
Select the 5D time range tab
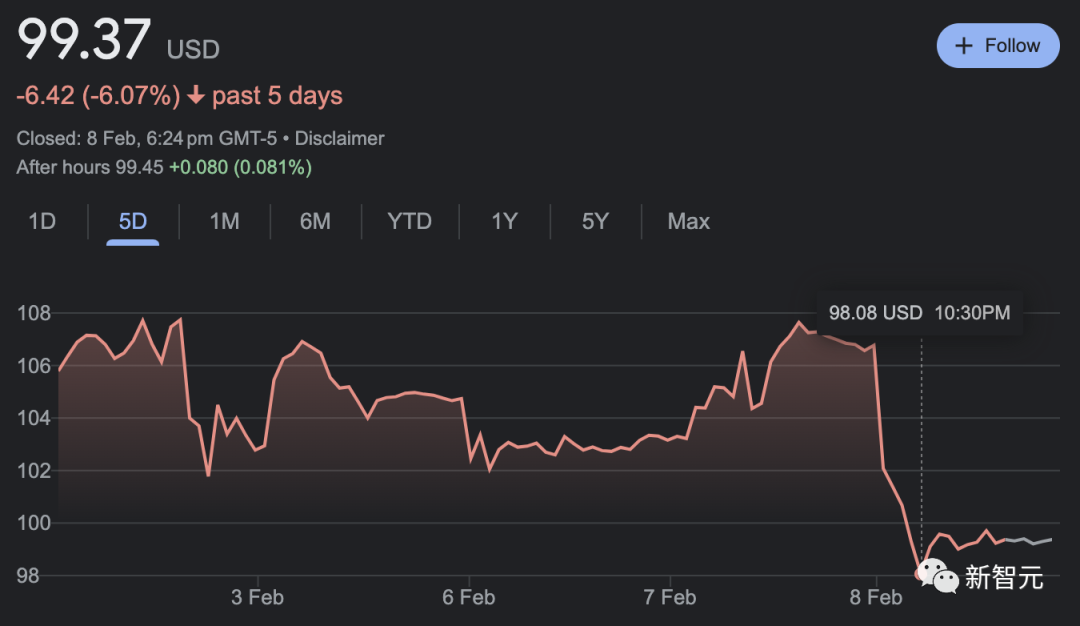tap(133, 221)
